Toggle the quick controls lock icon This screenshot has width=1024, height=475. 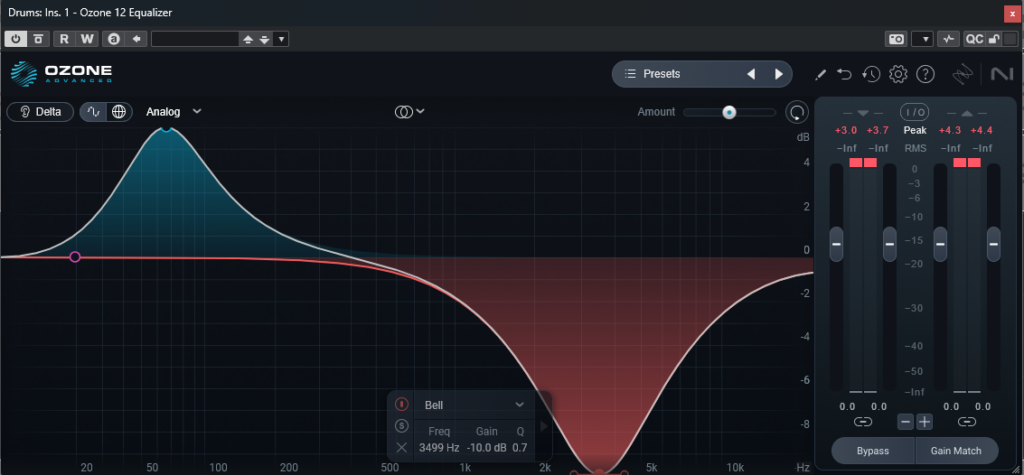pos(993,39)
